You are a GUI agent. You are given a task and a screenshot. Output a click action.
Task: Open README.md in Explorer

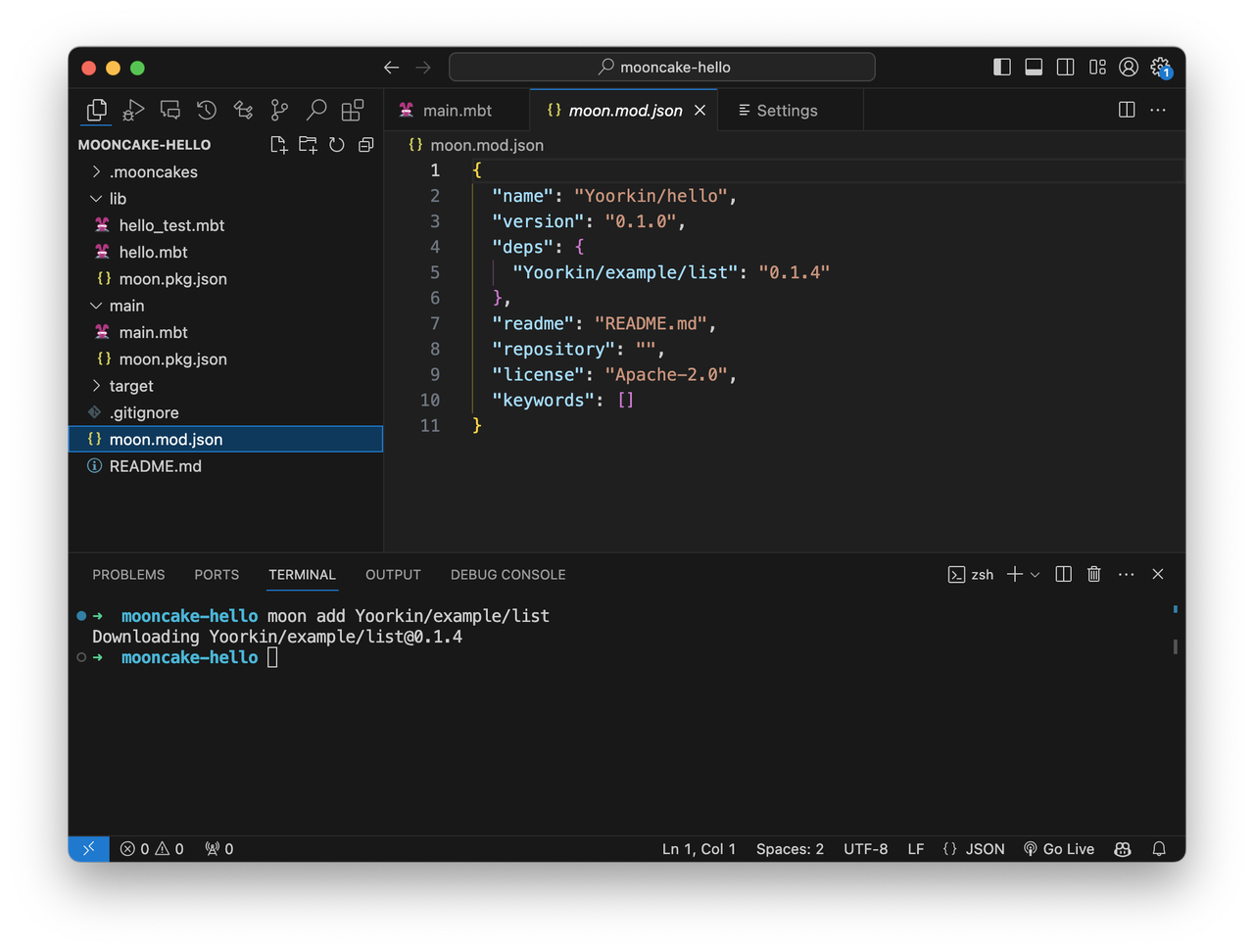point(225,466)
